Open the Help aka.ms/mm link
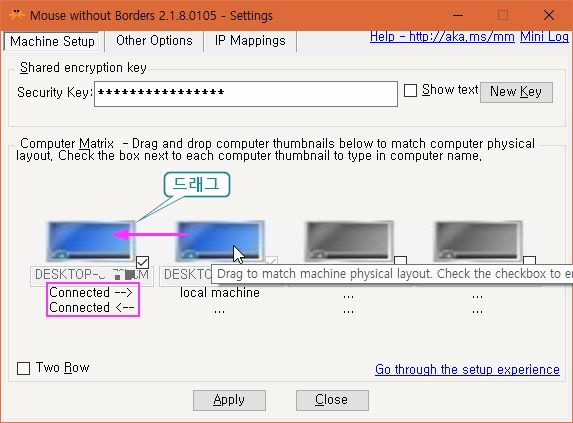Screen dimensions: 573x423 click(x=442, y=37)
